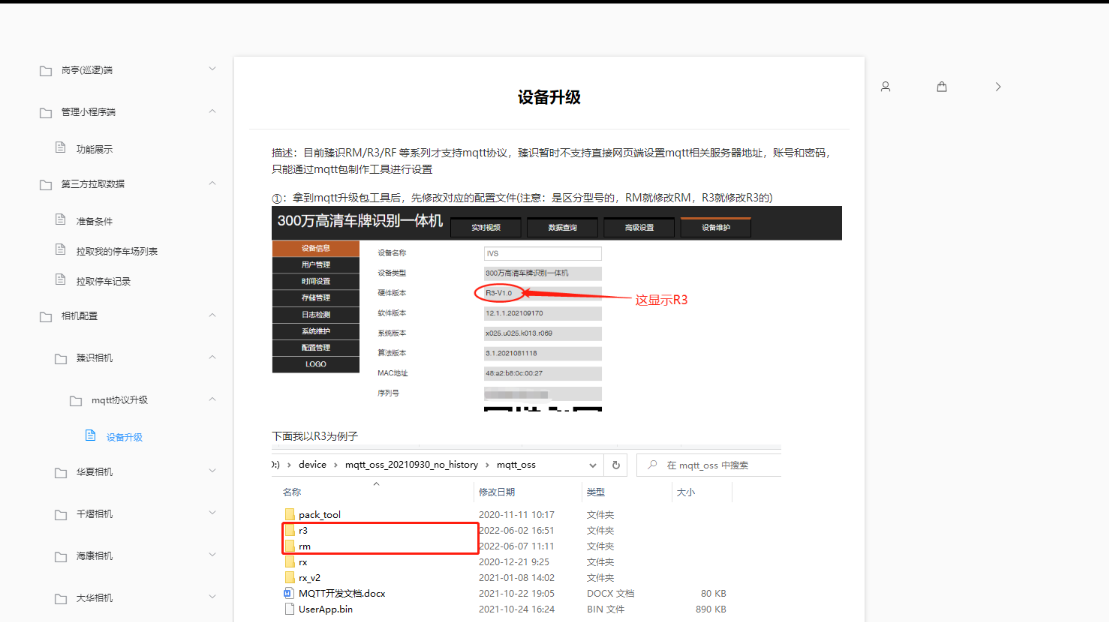Select 用户管理 in the camera side menu
Viewport: 1109px width, 622px height.
[315, 265]
